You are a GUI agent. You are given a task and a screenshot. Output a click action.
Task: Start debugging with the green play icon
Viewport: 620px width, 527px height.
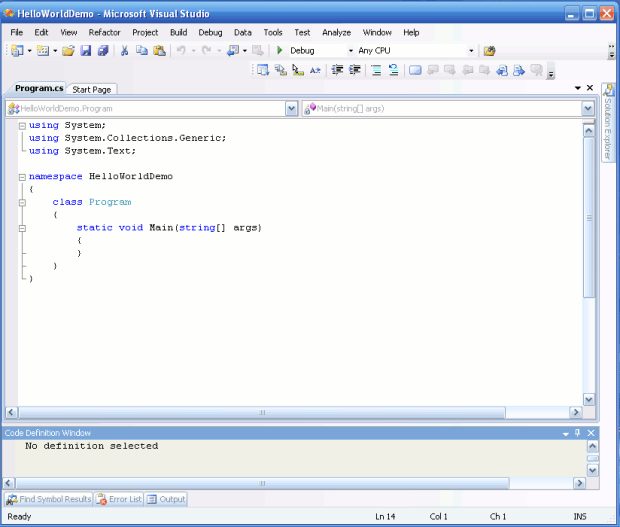coord(280,51)
